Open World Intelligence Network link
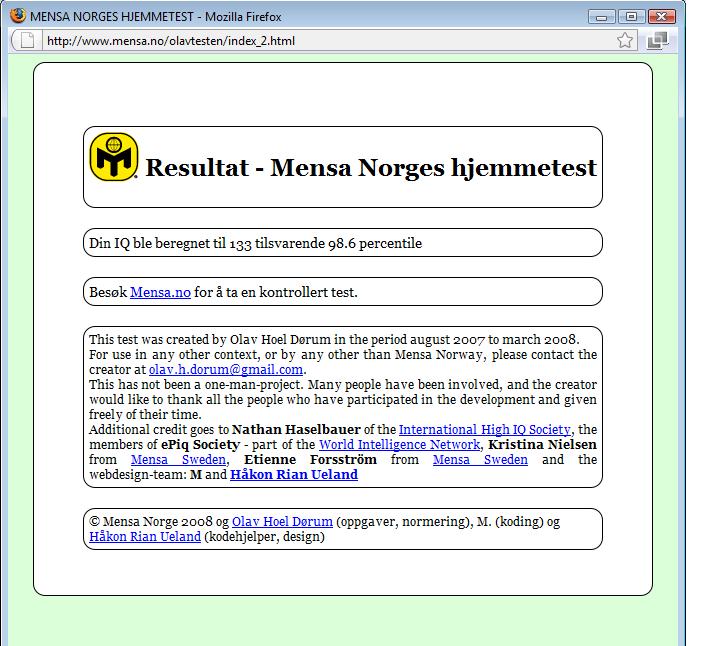The height and width of the screenshot is (646, 720). point(399,444)
